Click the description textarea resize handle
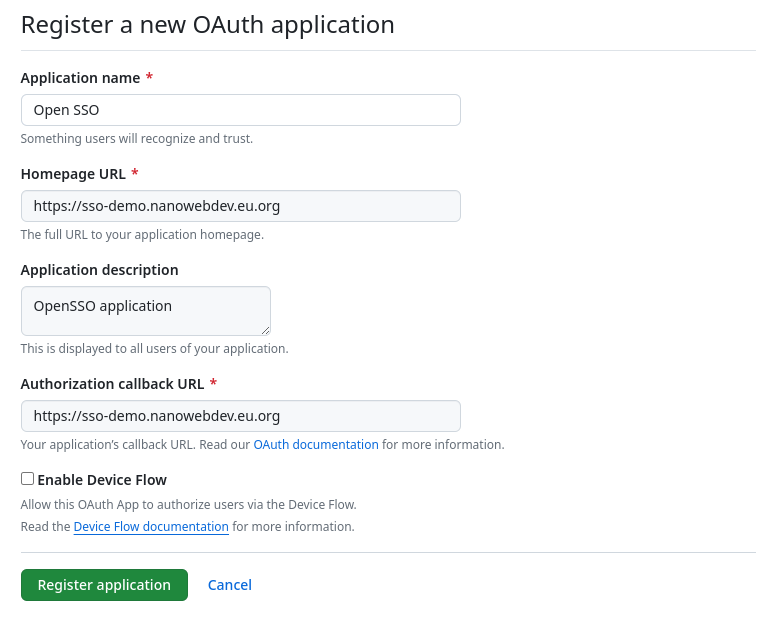Screen dimensions: 772x624 pos(265,330)
